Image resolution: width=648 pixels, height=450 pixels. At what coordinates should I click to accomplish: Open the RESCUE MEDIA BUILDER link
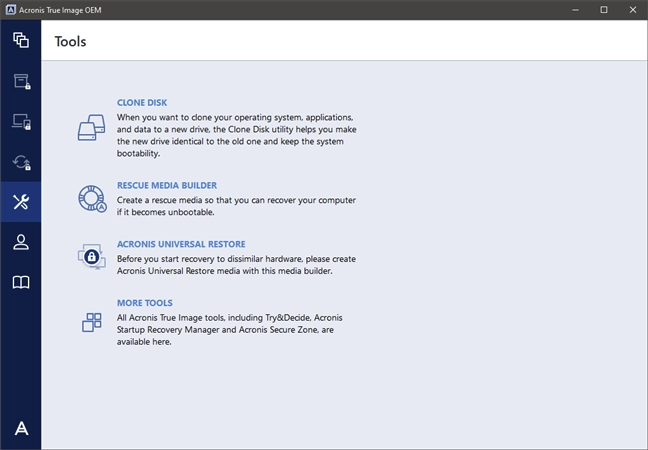point(167,186)
